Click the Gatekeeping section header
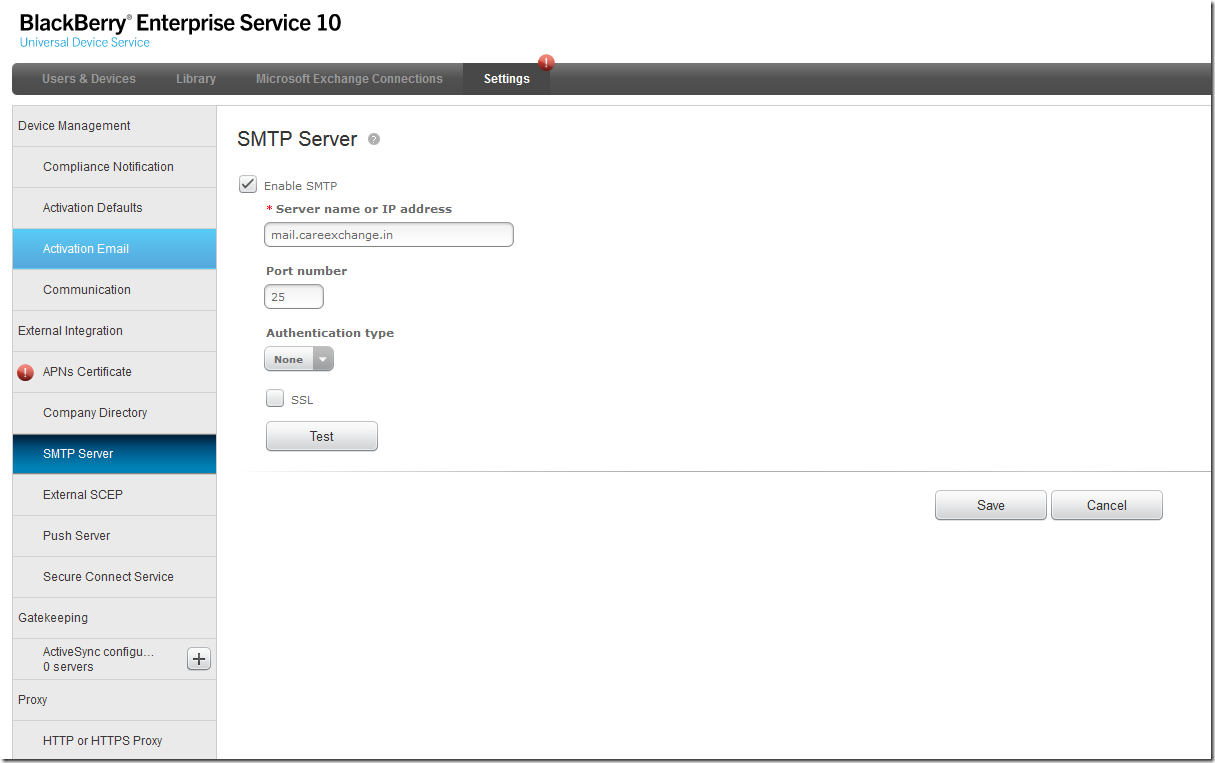The height and width of the screenshot is (763, 1215). tap(114, 618)
